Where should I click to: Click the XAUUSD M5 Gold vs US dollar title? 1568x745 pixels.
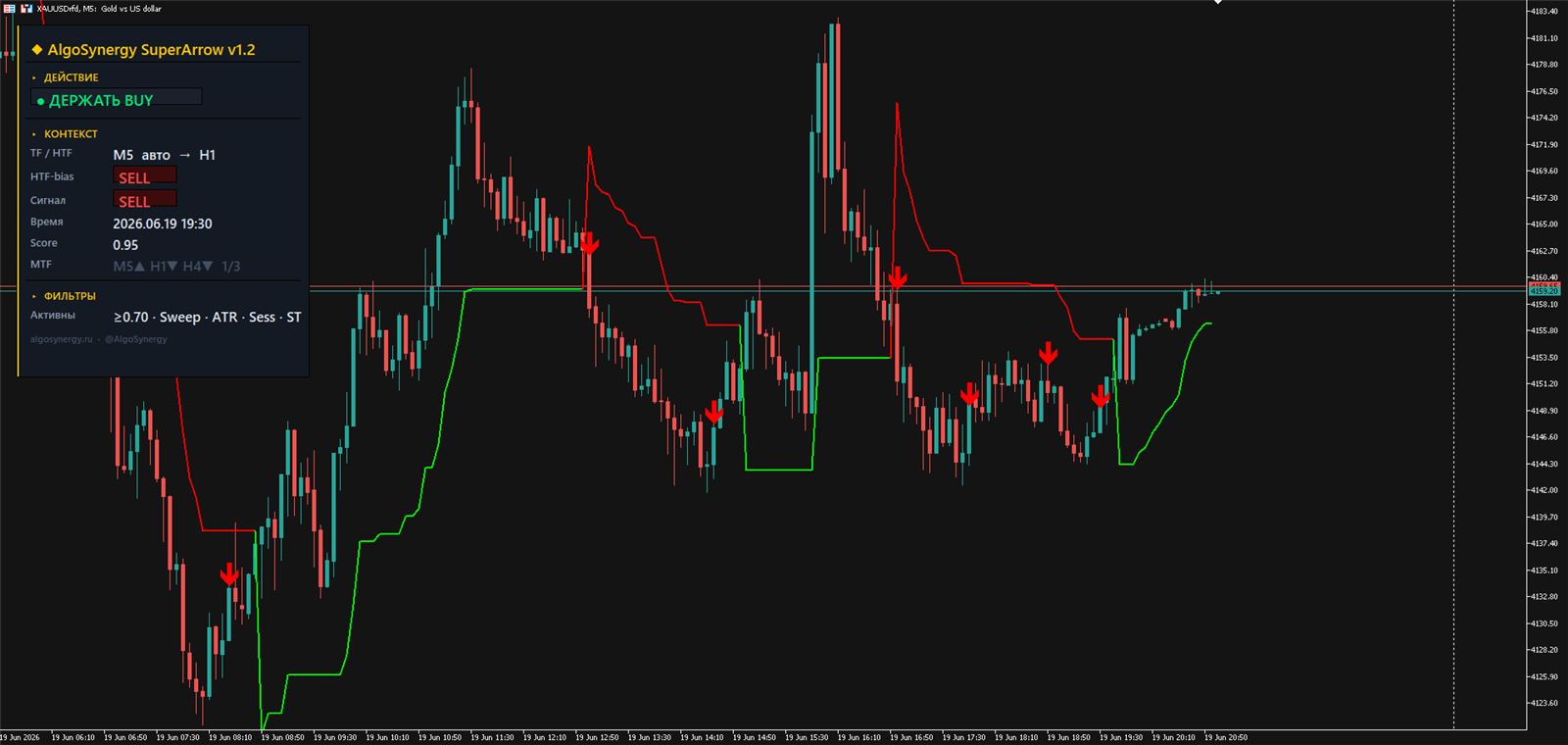pos(99,9)
